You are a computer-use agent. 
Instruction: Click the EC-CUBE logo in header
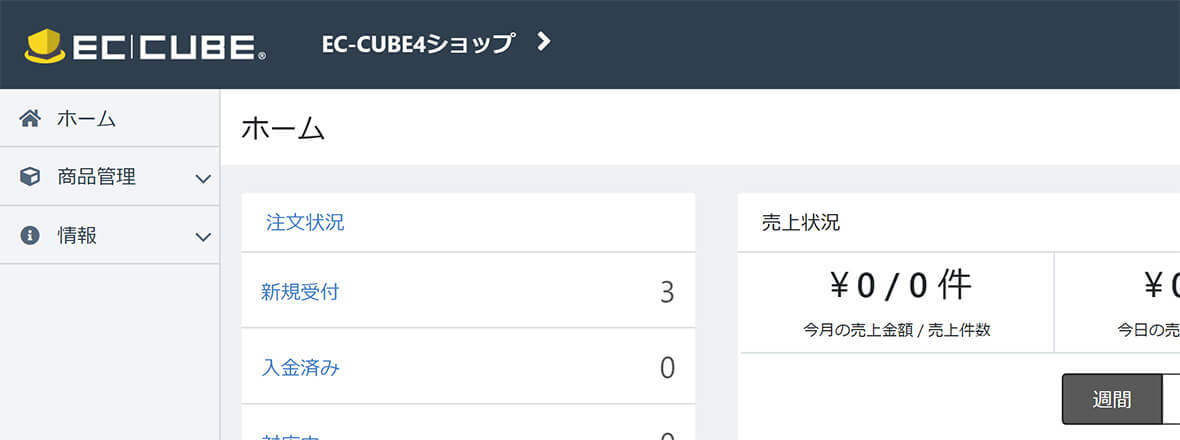[x=145, y=47]
